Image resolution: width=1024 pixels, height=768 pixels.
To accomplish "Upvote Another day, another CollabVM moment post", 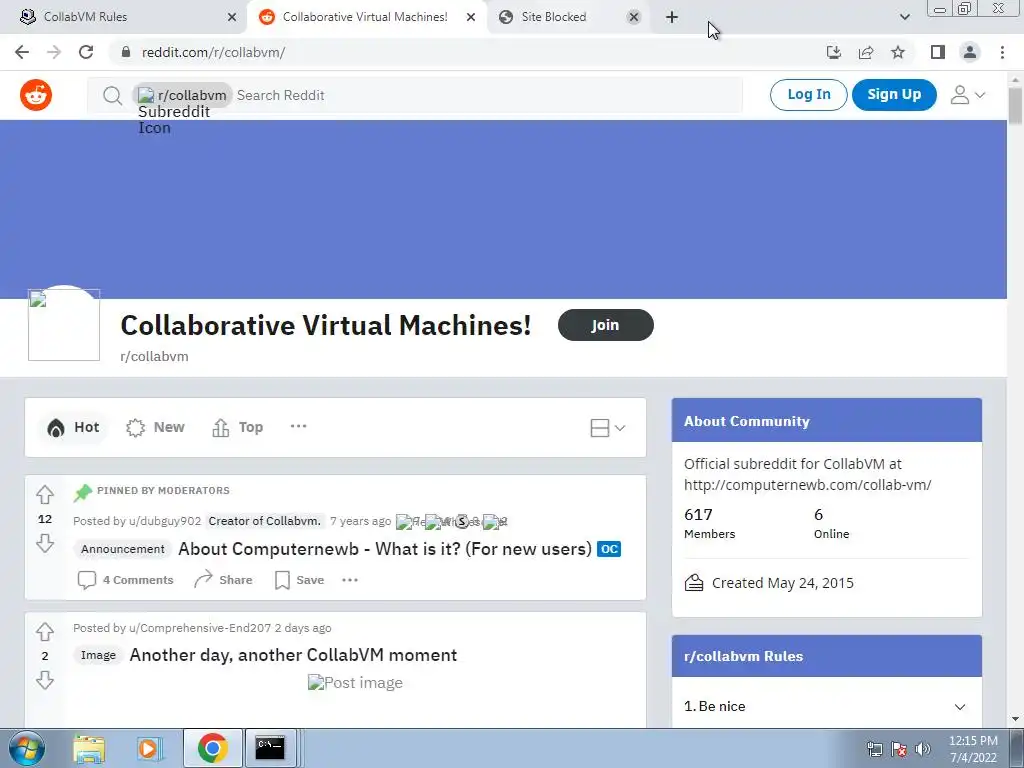I will [44, 632].
